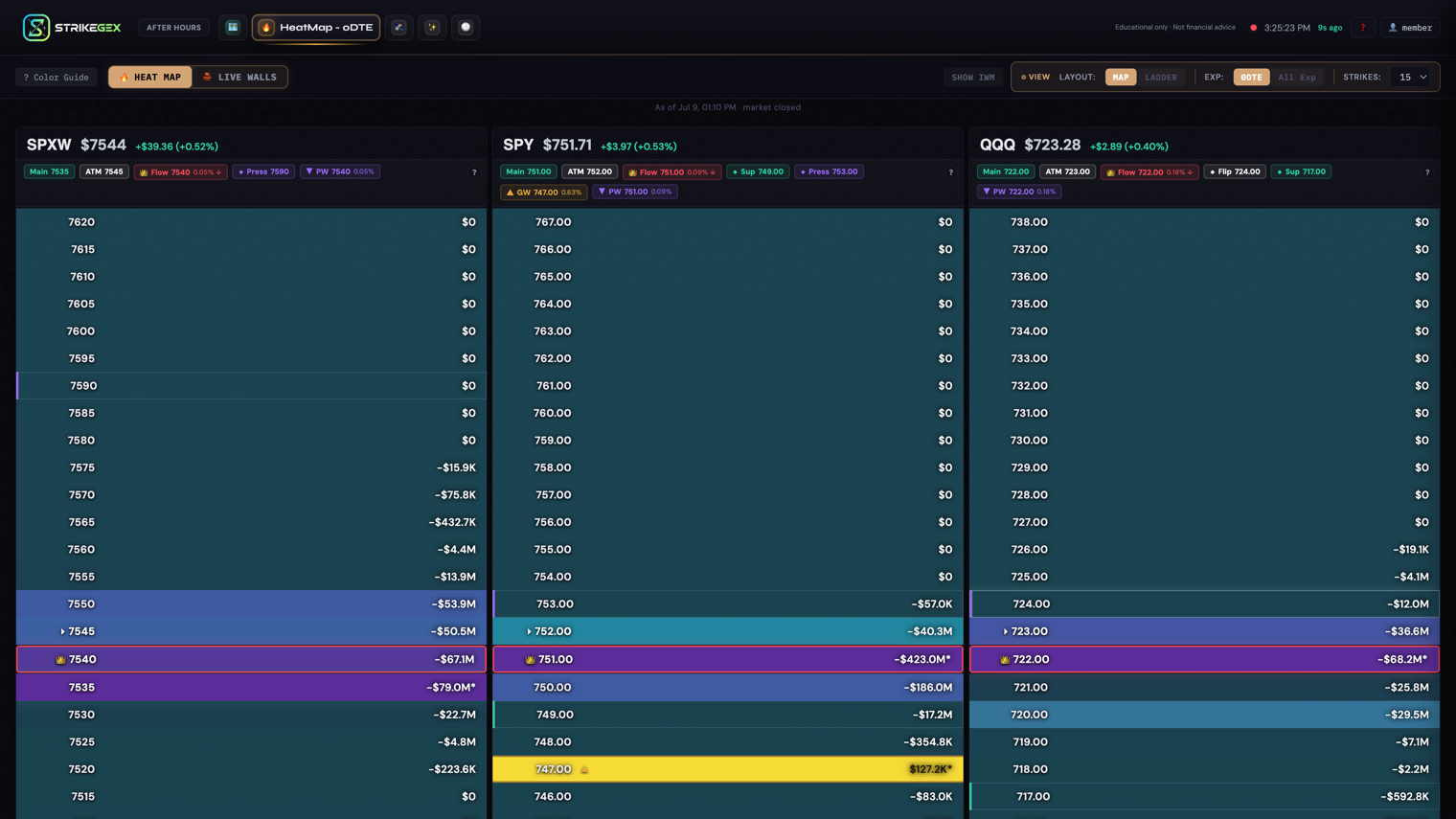Click the ATM arrow marker at SPXW 7545
The width and height of the screenshot is (1456, 819).
point(62,632)
